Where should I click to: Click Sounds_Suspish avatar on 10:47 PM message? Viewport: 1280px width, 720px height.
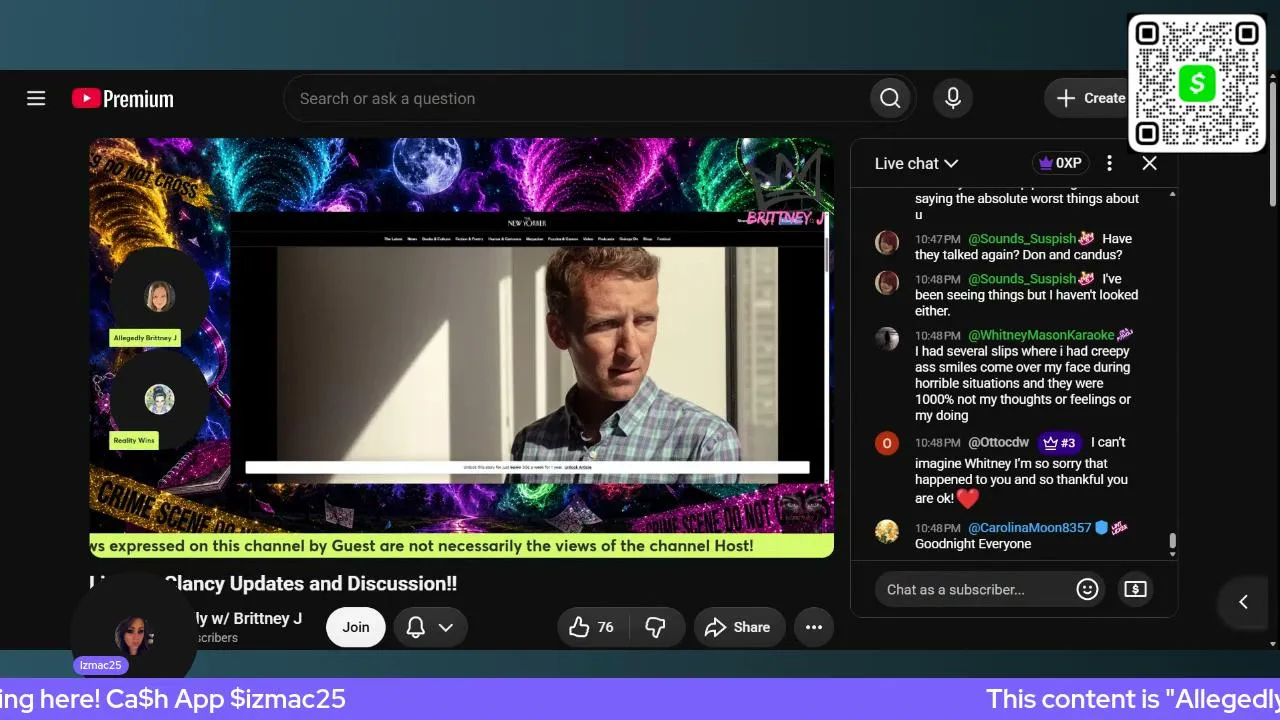[887, 242]
